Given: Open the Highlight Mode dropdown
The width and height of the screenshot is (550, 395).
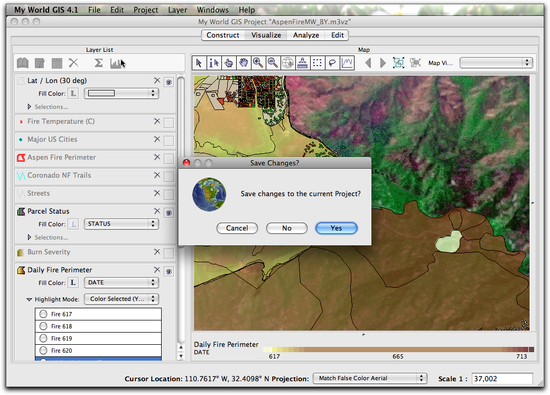Looking at the screenshot, I should [121, 299].
